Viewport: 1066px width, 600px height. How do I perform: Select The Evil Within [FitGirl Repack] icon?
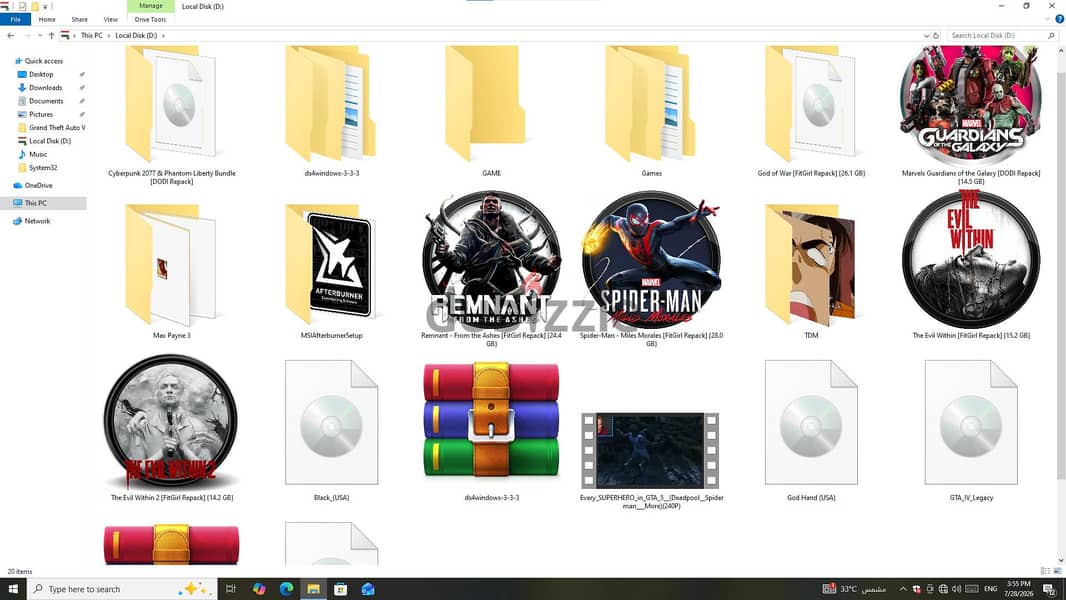coord(971,260)
